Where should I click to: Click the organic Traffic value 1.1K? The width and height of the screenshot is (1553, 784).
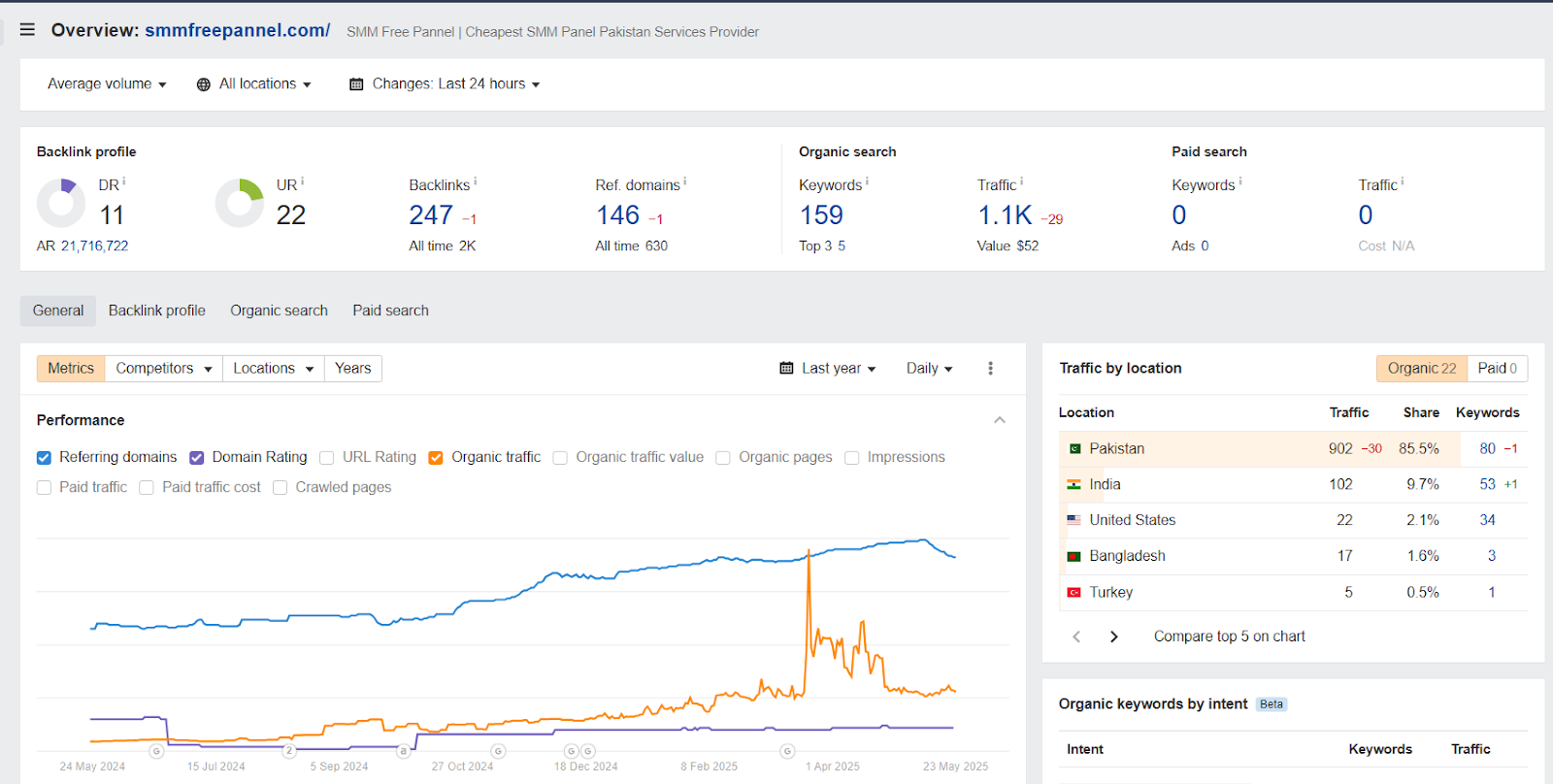click(x=1005, y=215)
